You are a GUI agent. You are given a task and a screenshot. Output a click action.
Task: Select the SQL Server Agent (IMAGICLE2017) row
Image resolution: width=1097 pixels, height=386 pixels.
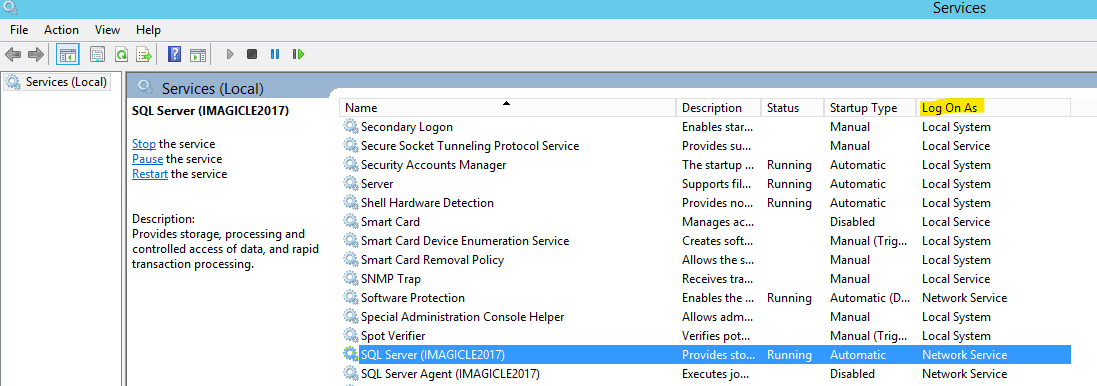(x=705, y=373)
